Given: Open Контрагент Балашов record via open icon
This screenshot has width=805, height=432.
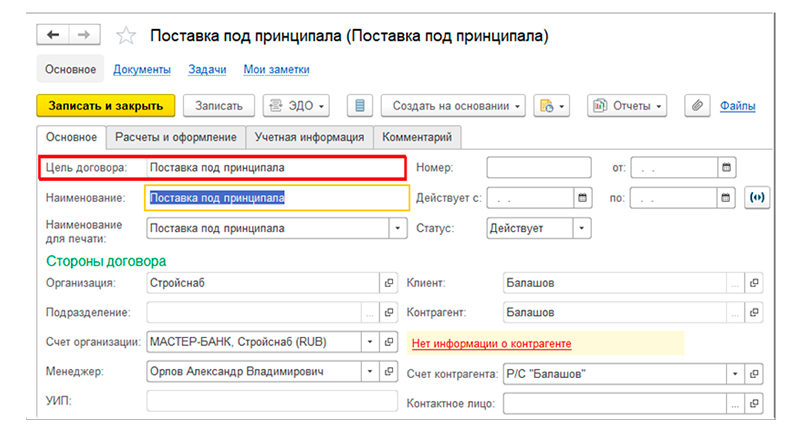Looking at the screenshot, I should point(754,312).
